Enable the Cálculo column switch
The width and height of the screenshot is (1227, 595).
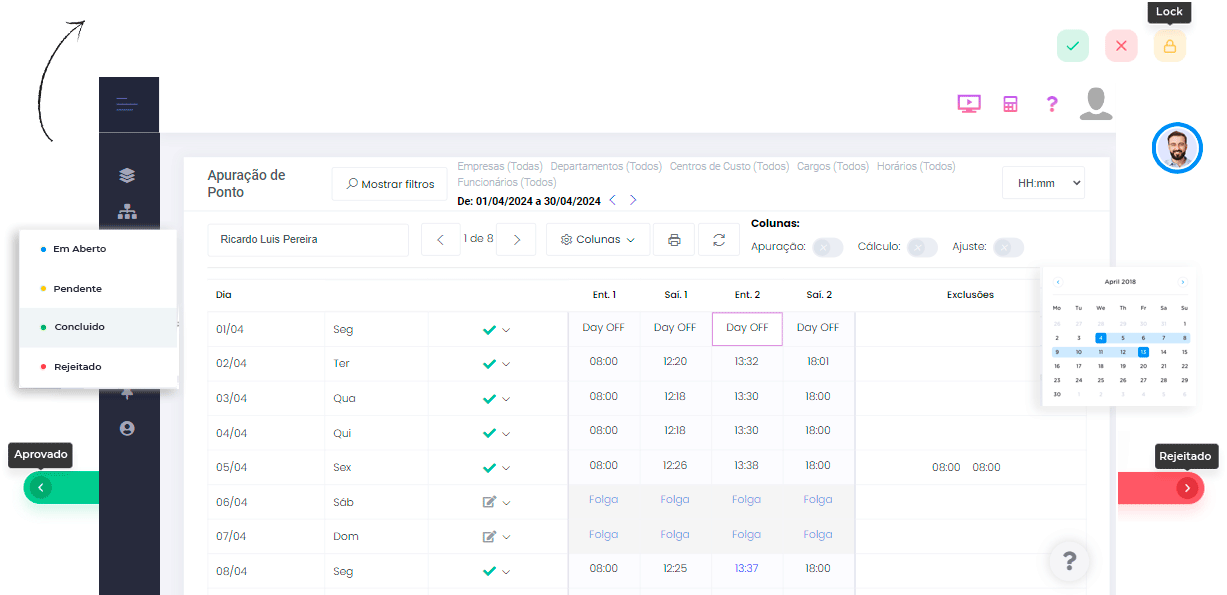(x=921, y=247)
